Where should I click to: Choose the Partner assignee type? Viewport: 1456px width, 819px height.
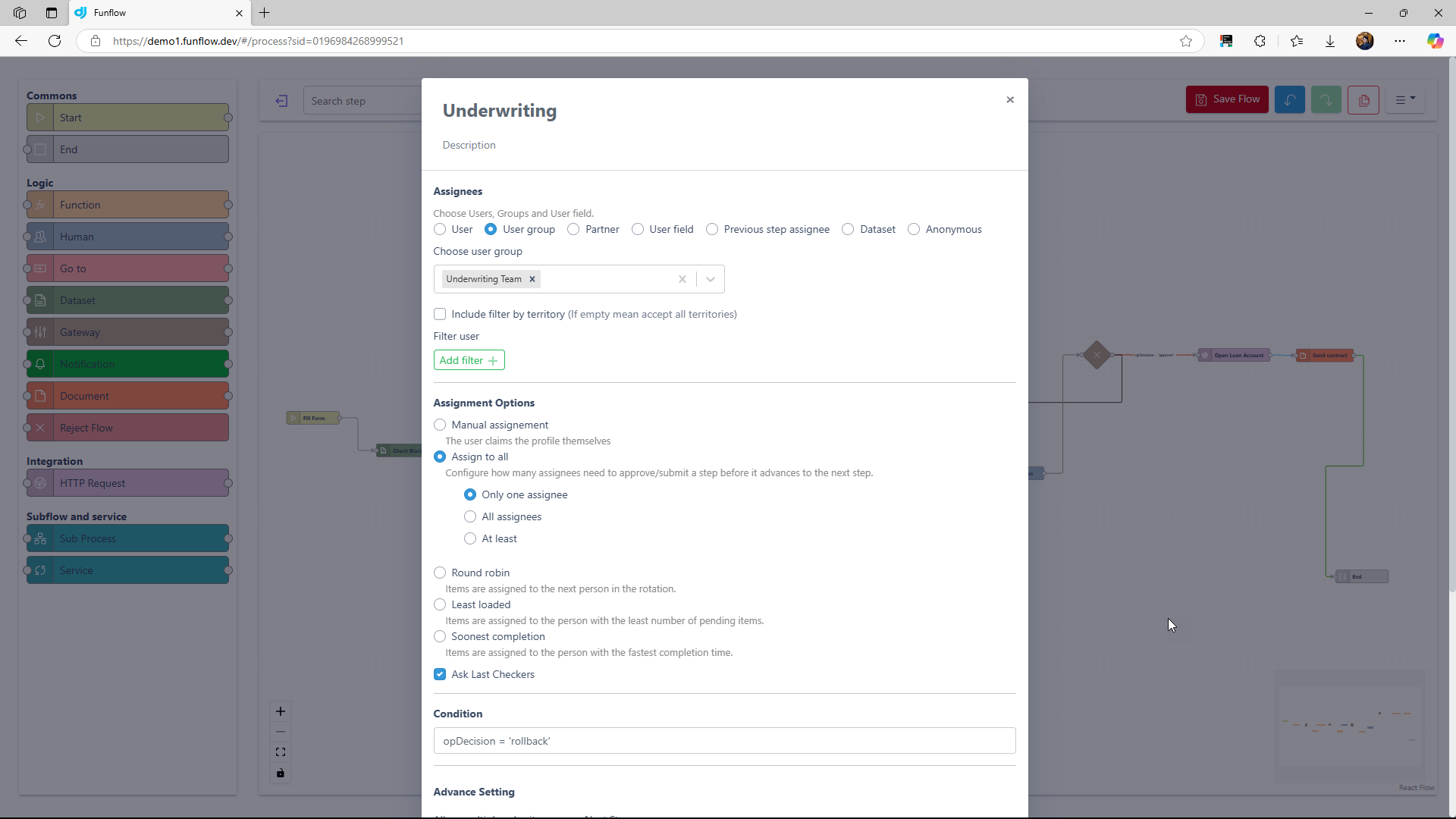point(573,229)
